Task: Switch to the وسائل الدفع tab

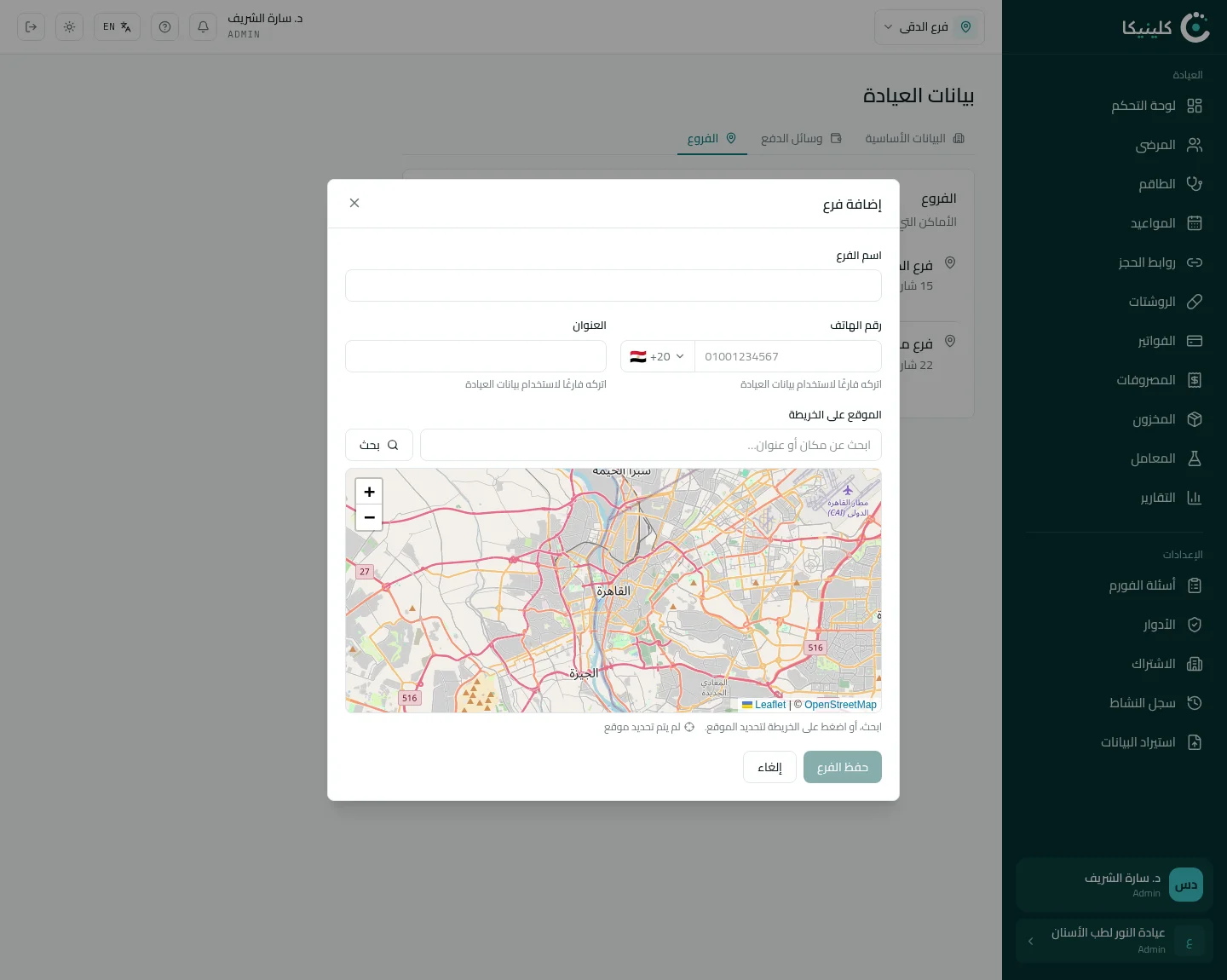Action: 801,138
